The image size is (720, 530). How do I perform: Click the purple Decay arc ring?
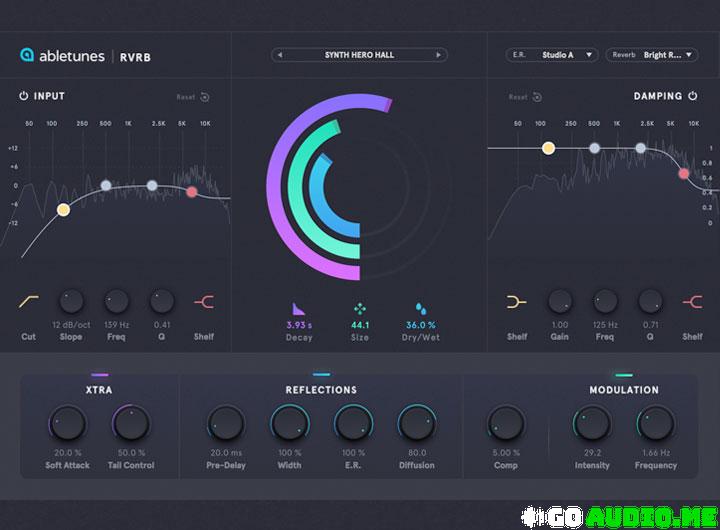pyautogui.click(x=274, y=187)
